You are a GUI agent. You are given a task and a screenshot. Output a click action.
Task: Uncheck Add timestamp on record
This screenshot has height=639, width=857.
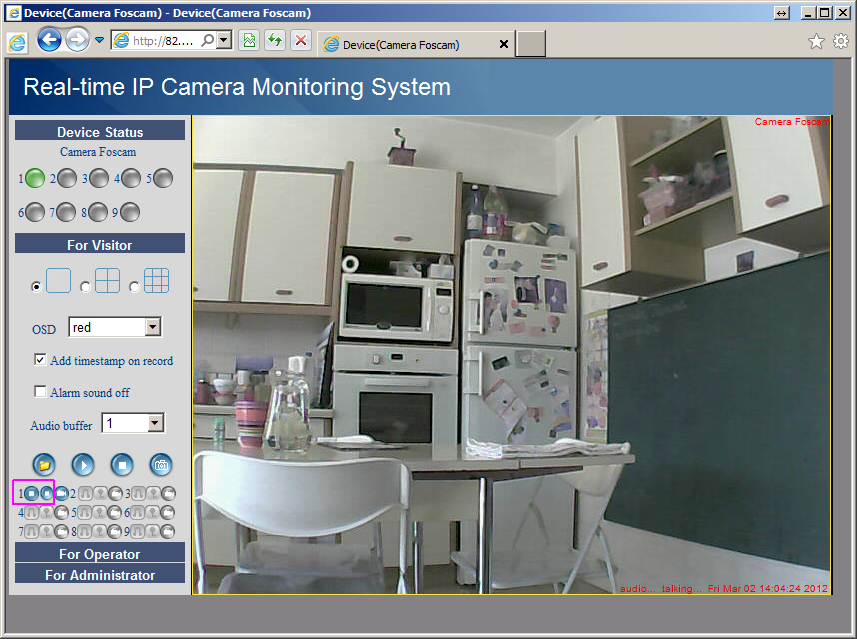click(x=40, y=360)
